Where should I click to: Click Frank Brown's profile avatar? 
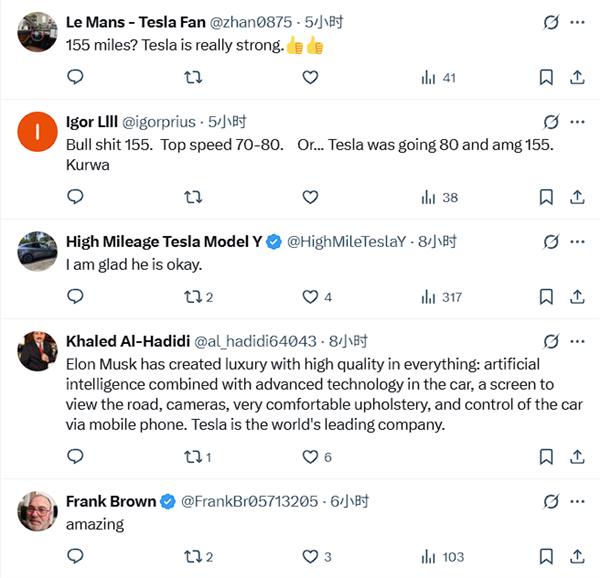click(x=38, y=511)
